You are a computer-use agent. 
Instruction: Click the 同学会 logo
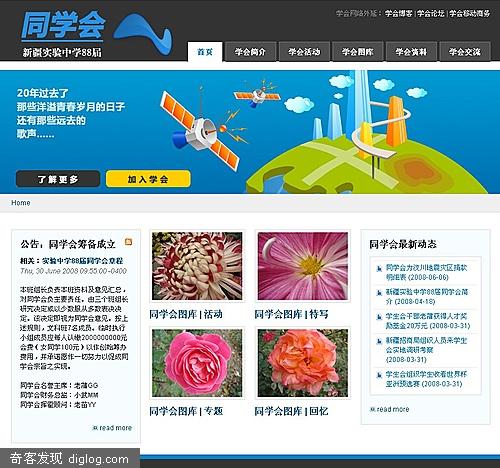[63, 26]
